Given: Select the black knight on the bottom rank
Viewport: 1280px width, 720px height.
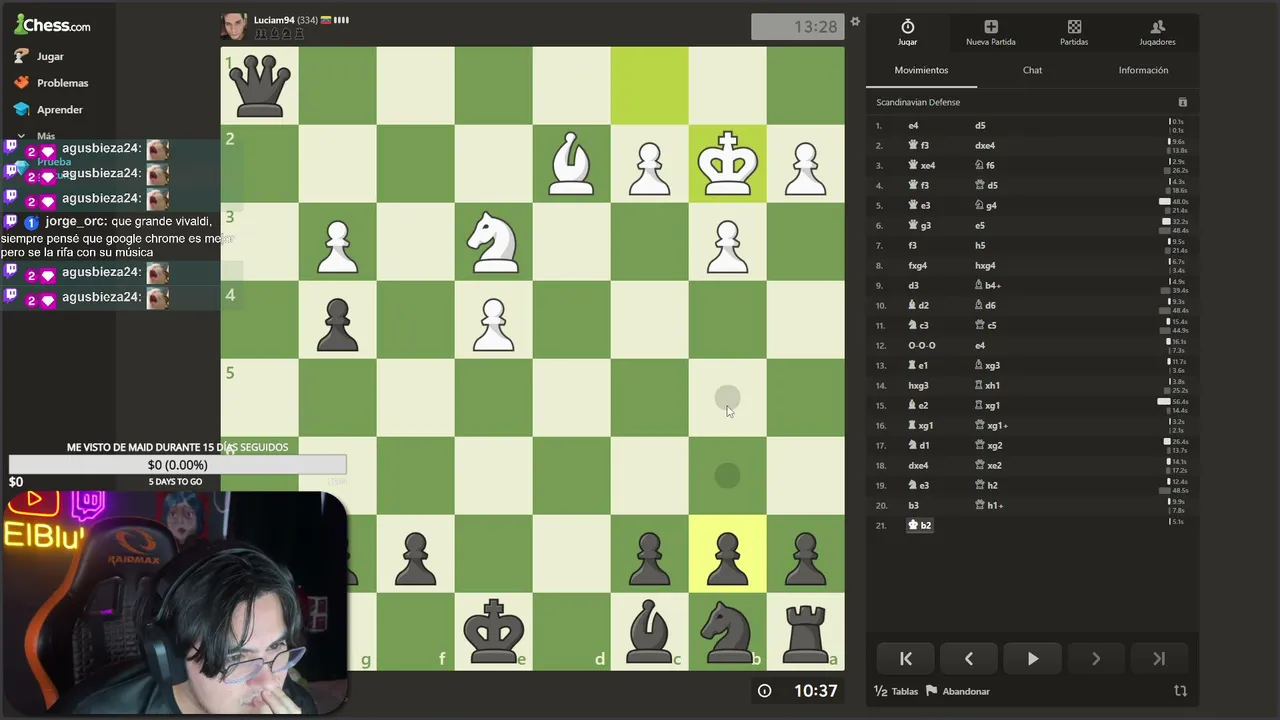Looking at the screenshot, I should coord(727,632).
